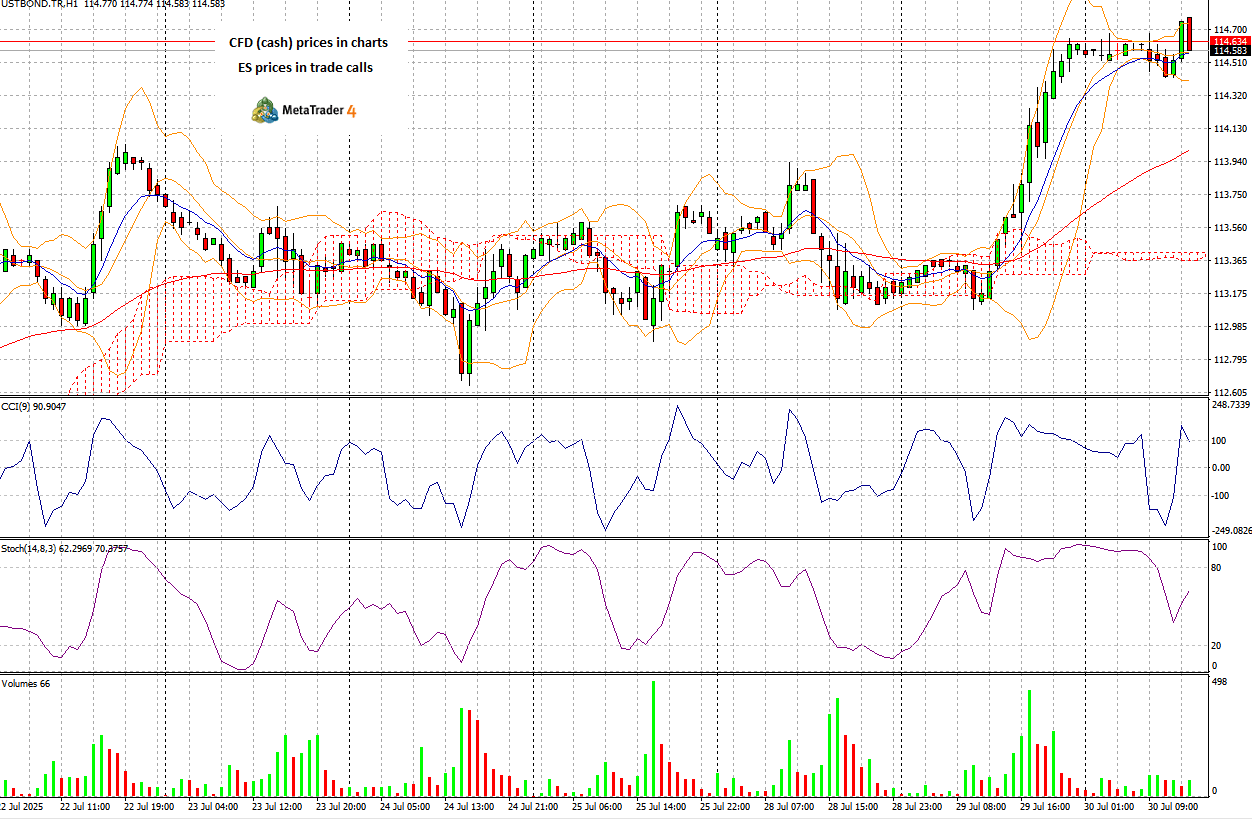Click the 113.365 price axis label
Image resolution: width=1252 pixels, height=819 pixels.
click(x=1230, y=261)
